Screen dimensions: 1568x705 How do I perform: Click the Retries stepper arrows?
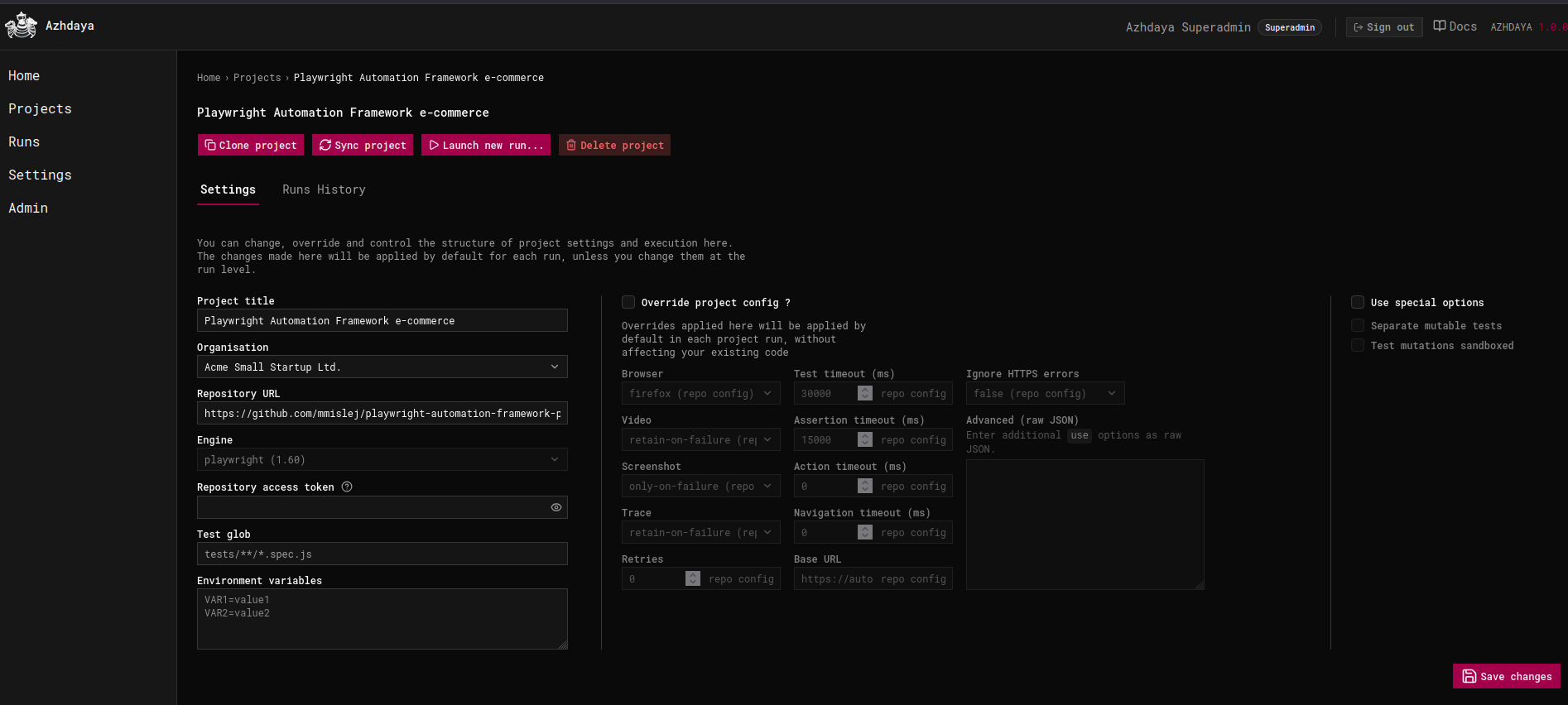coord(693,578)
